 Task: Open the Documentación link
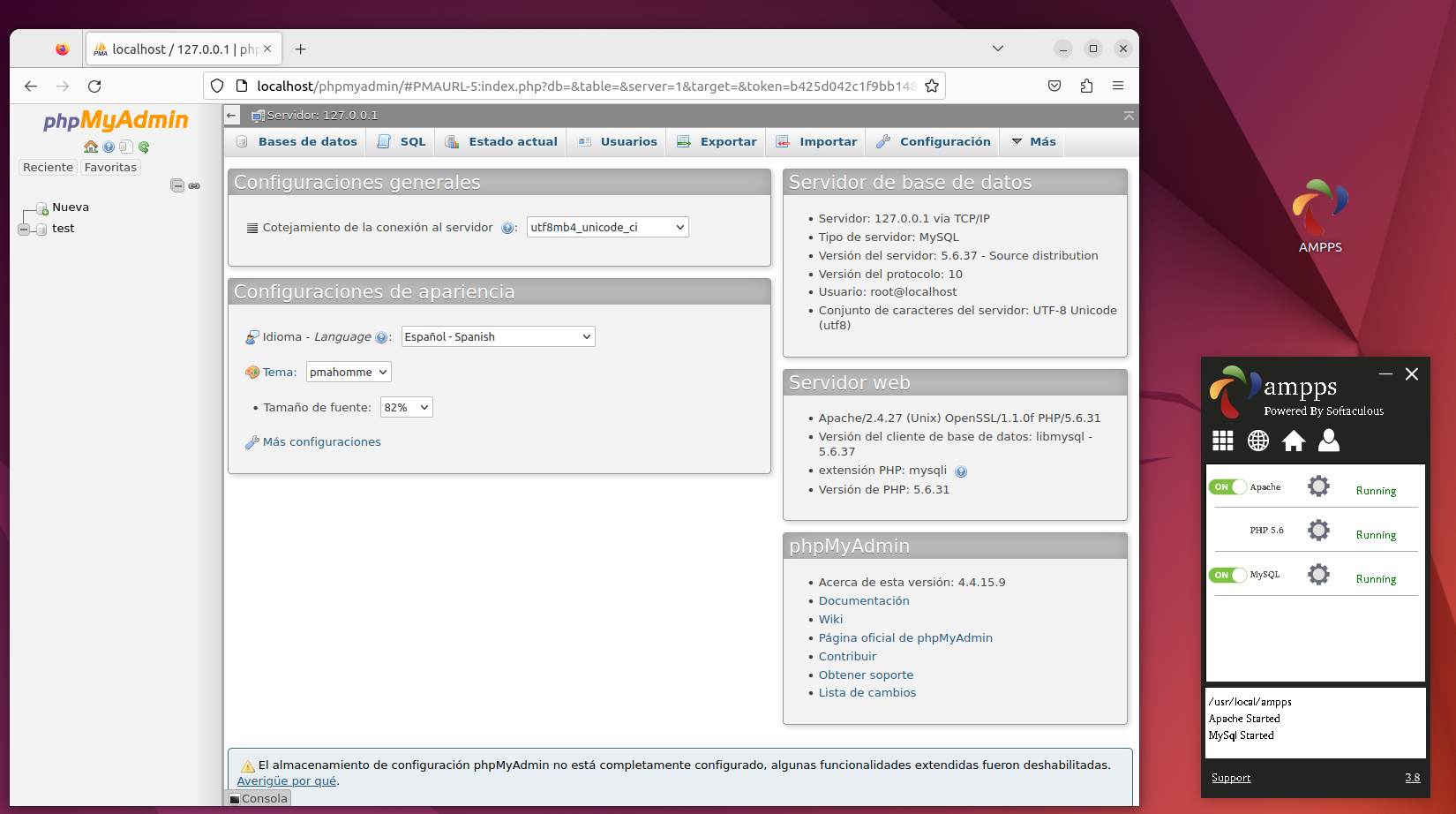pyautogui.click(x=864, y=600)
